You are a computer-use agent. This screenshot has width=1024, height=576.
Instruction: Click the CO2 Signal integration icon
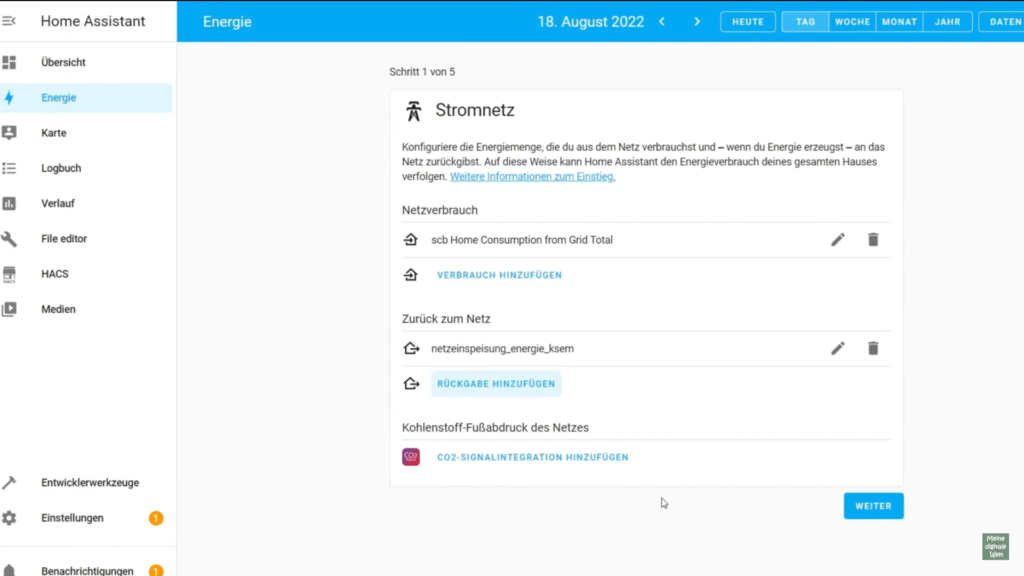pos(411,457)
